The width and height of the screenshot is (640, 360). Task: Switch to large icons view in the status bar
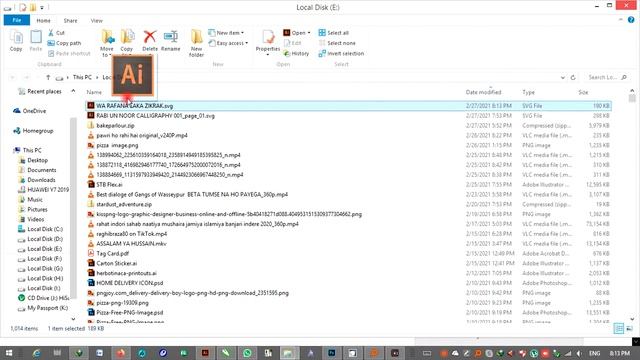click(x=630, y=329)
